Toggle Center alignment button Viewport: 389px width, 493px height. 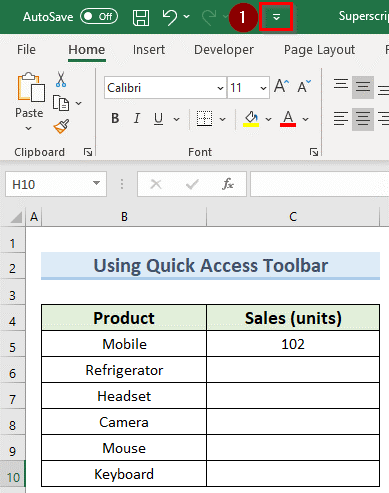[363, 119]
